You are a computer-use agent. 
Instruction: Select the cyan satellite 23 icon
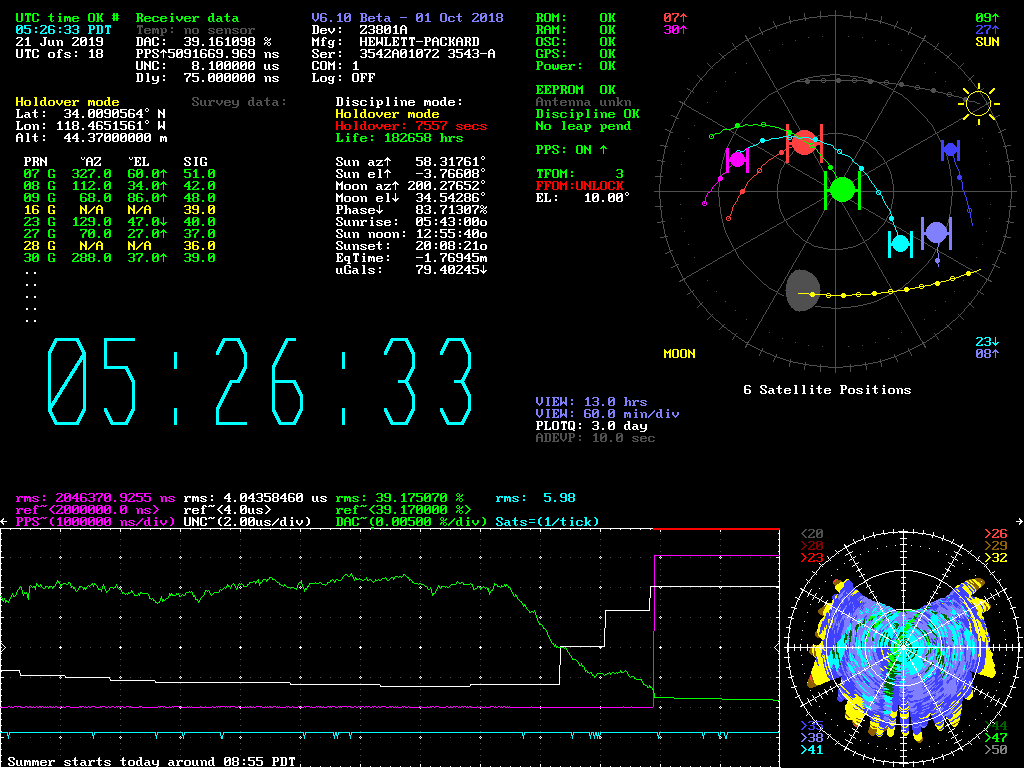tap(900, 243)
